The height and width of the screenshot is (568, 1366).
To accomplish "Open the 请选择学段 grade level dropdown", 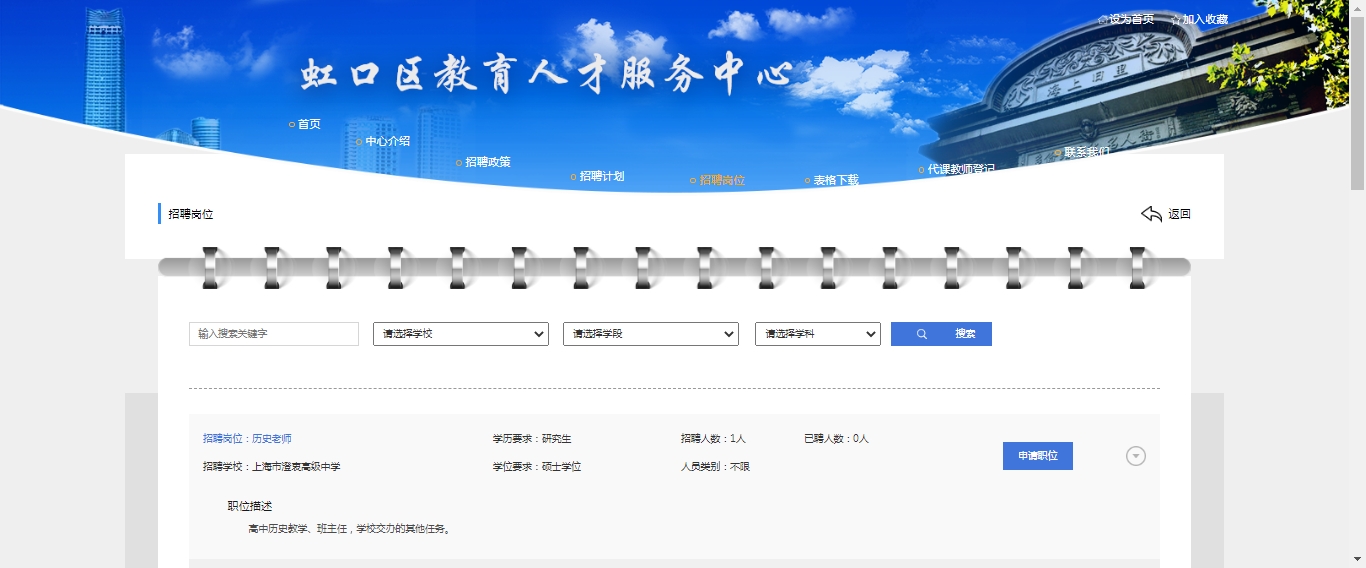I will point(650,334).
